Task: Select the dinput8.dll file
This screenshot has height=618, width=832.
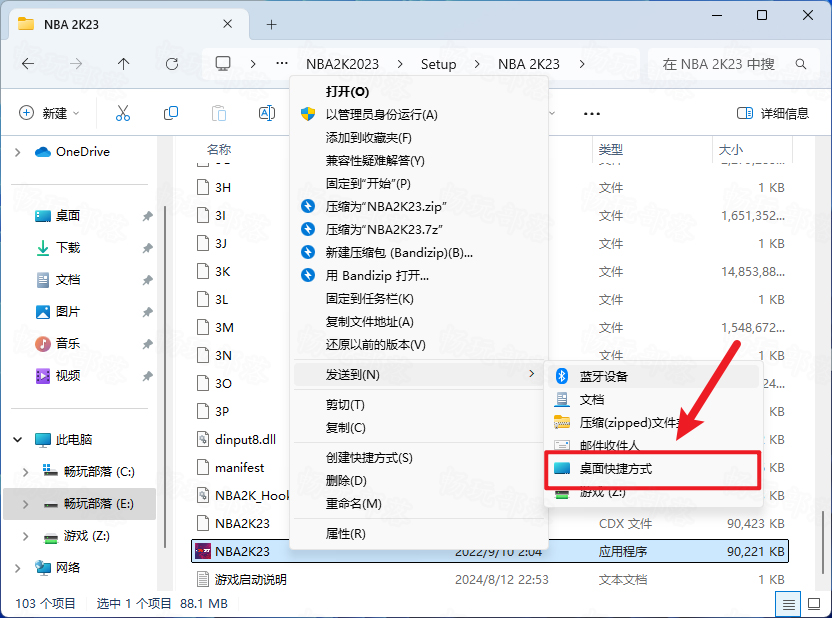Action: point(245,440)
